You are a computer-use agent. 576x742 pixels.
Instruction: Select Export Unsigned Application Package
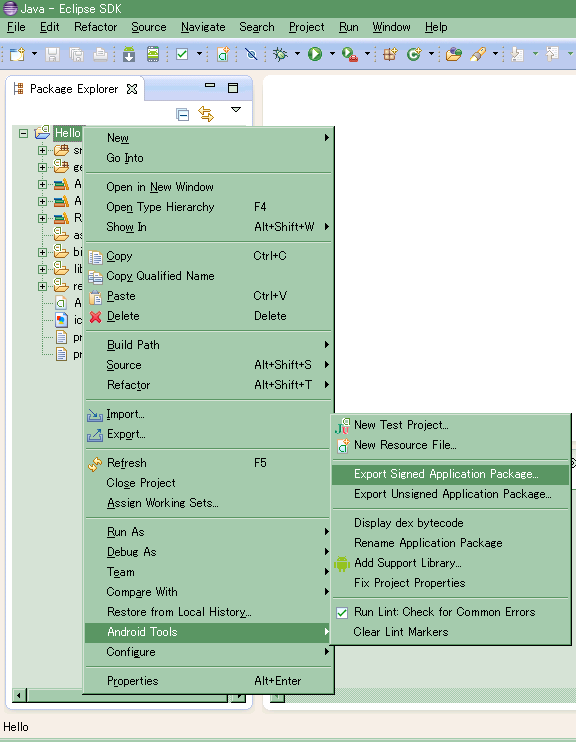click(451, 494)
